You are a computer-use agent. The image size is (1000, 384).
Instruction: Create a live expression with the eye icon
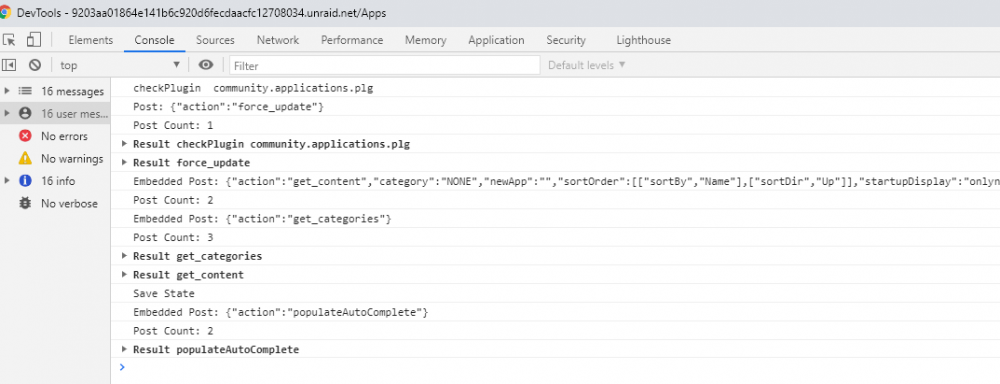205,65
